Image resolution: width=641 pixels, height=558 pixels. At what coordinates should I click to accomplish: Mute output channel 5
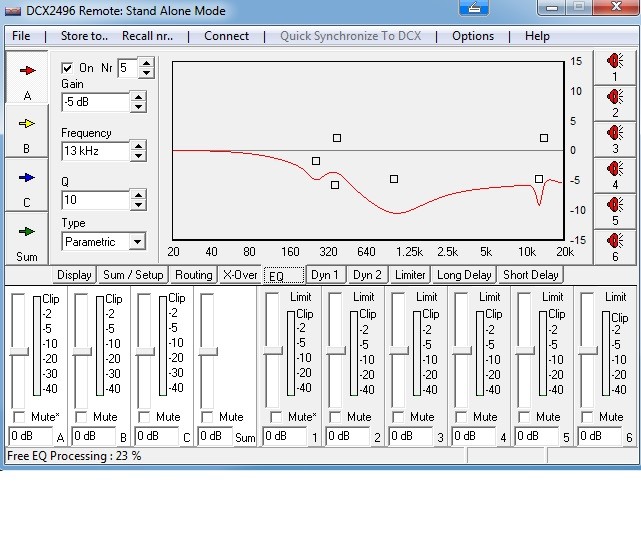tap(524, 417)
